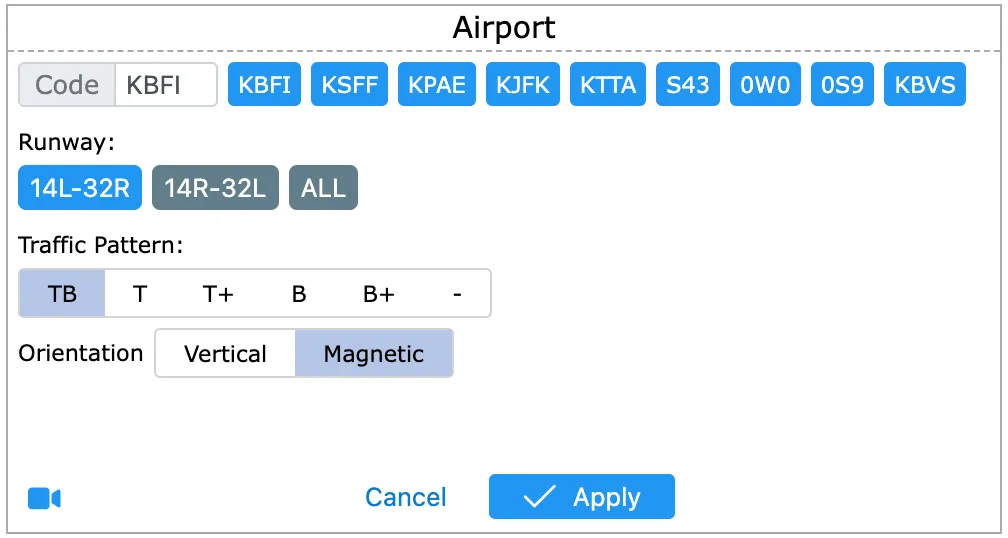Choose the KSFF airport shortcut
This screenshot has height=538, width=1008.
(x=349, y=85)
